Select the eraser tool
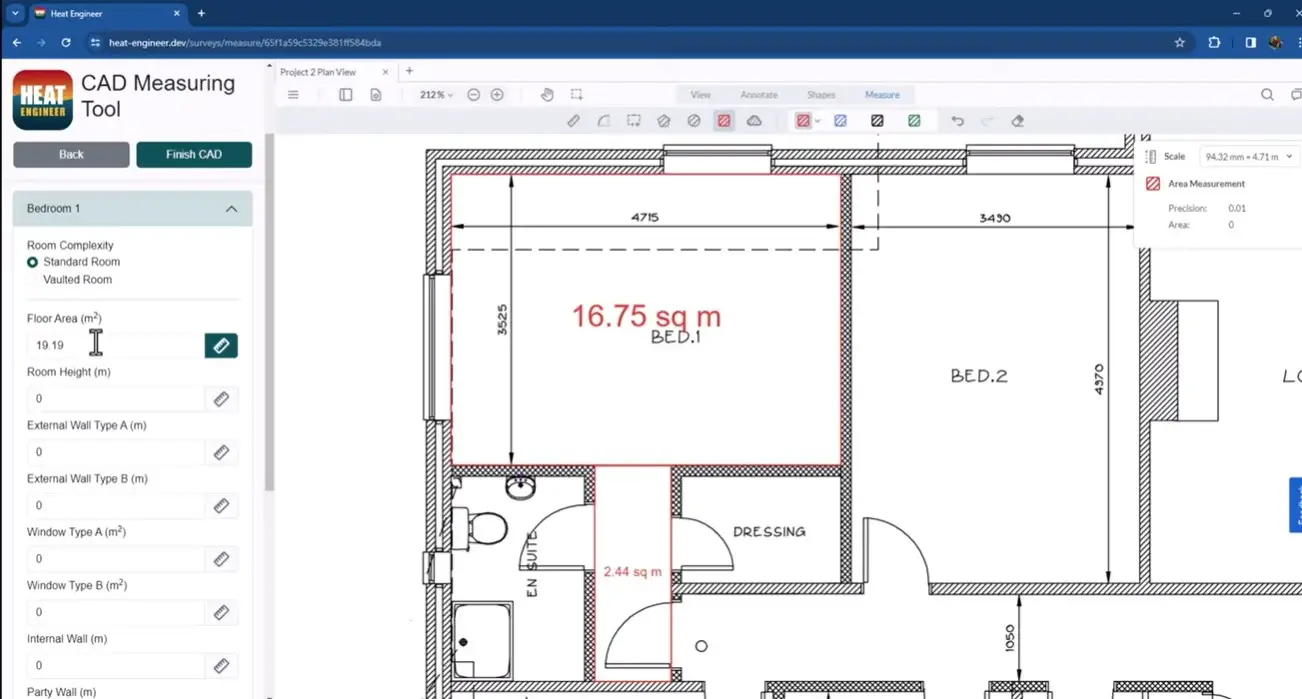 pos(1018,121)
